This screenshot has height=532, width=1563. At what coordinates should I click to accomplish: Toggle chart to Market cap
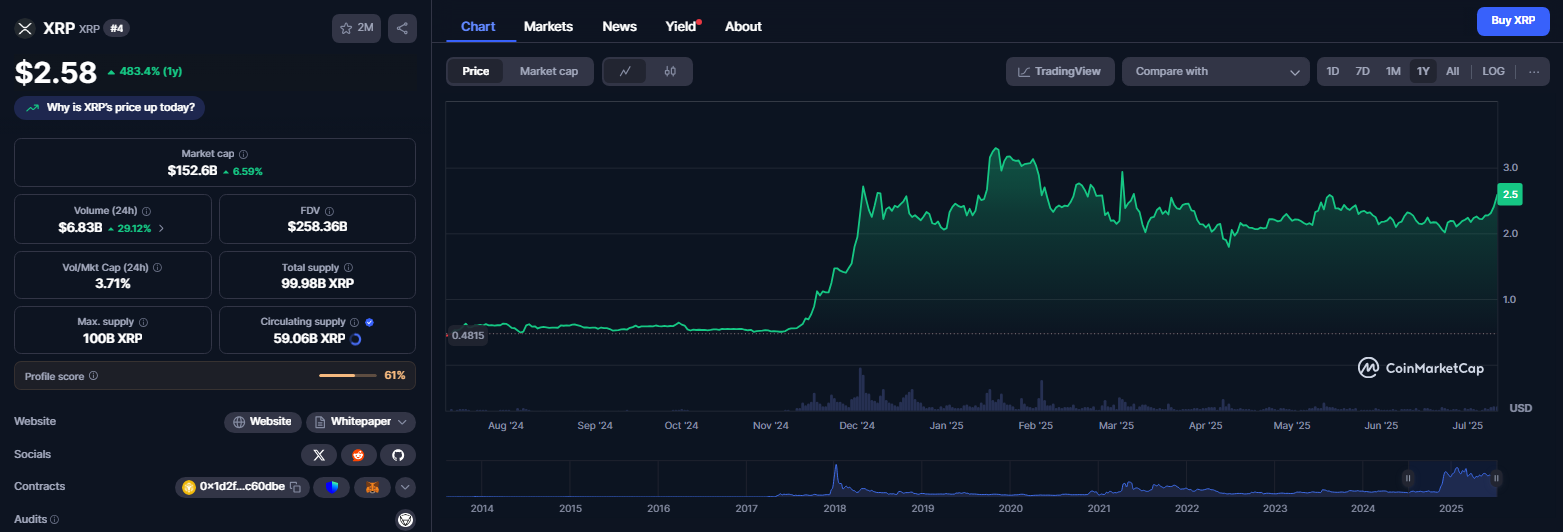pos(548,72)
